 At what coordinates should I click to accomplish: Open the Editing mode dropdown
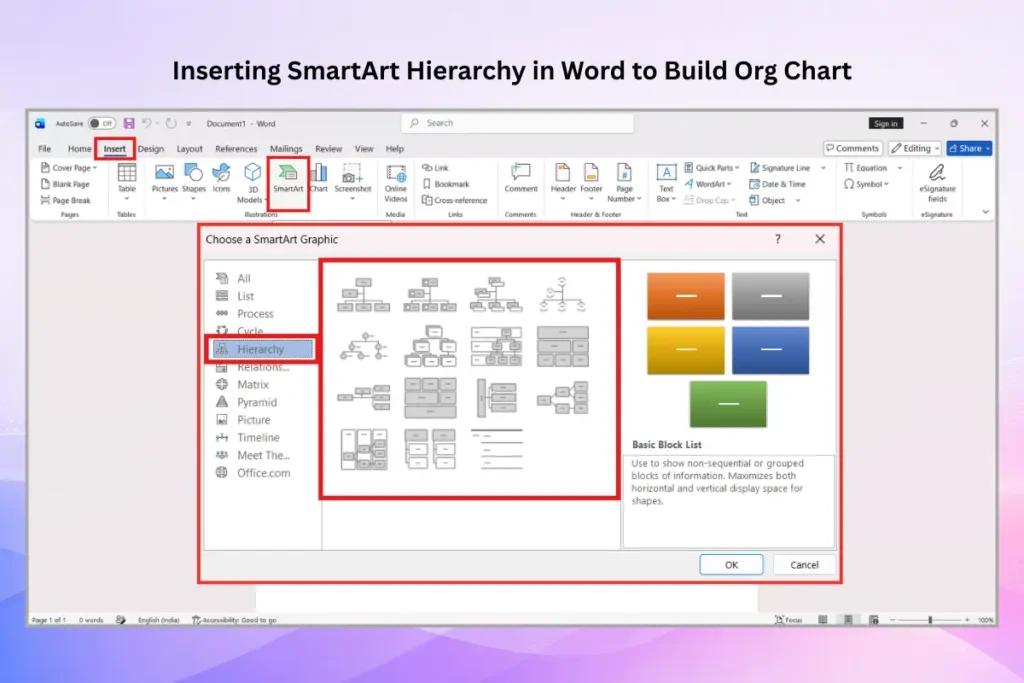coord(915,149)
